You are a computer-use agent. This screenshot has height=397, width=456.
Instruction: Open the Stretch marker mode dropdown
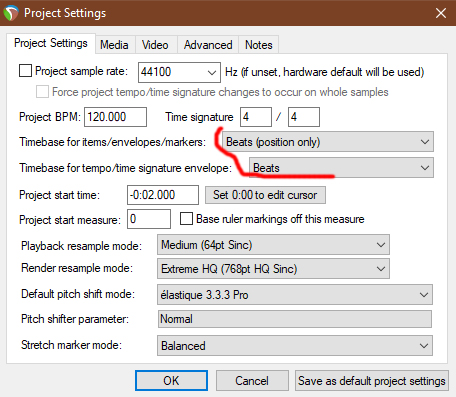click(x=295, y=346)
